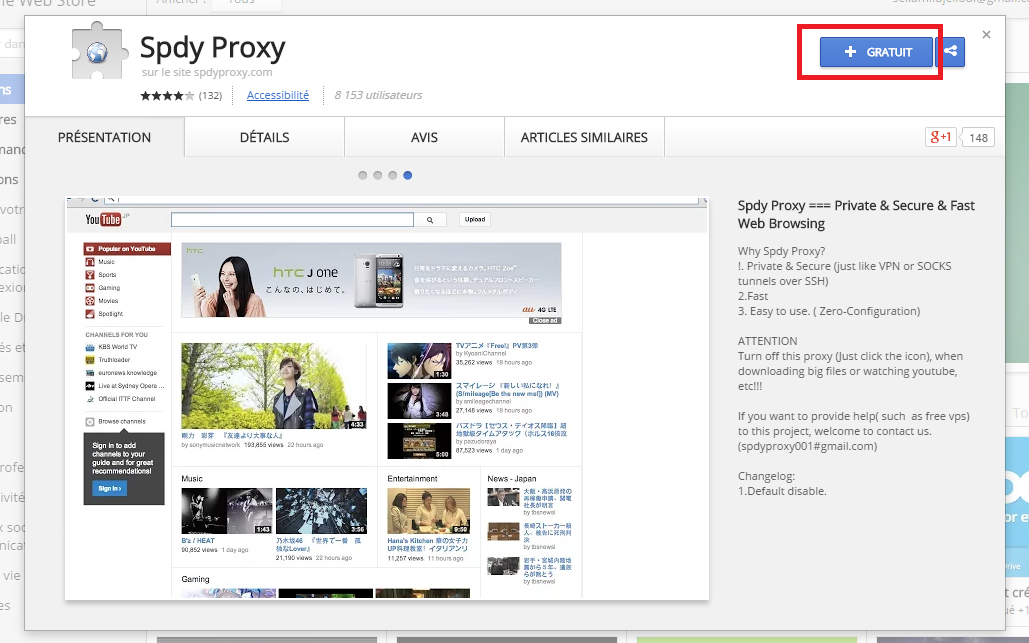Click the 'Changelog:' line in description
Viewport: 1029px width, 643px height.
pos(766,476)
